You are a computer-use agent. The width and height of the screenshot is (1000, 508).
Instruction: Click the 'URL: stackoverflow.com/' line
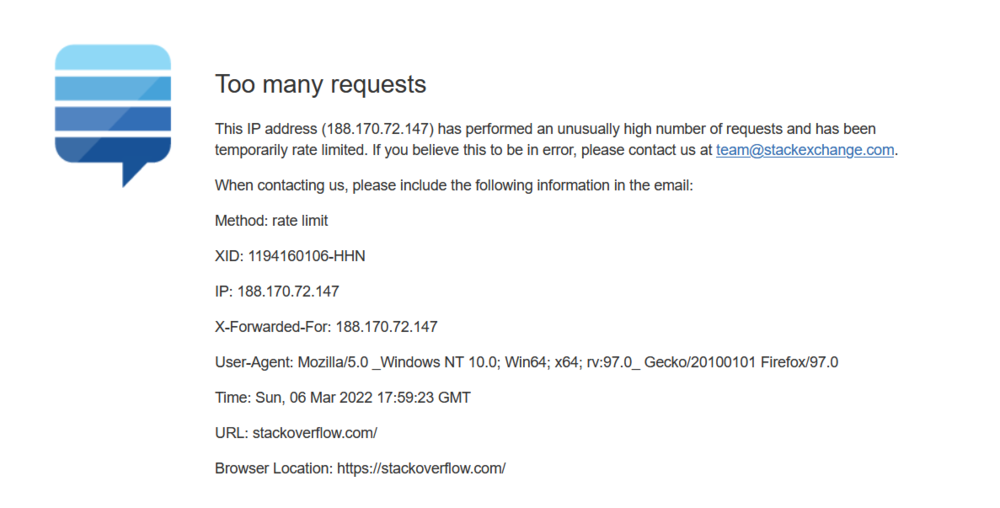pos(296,433)
